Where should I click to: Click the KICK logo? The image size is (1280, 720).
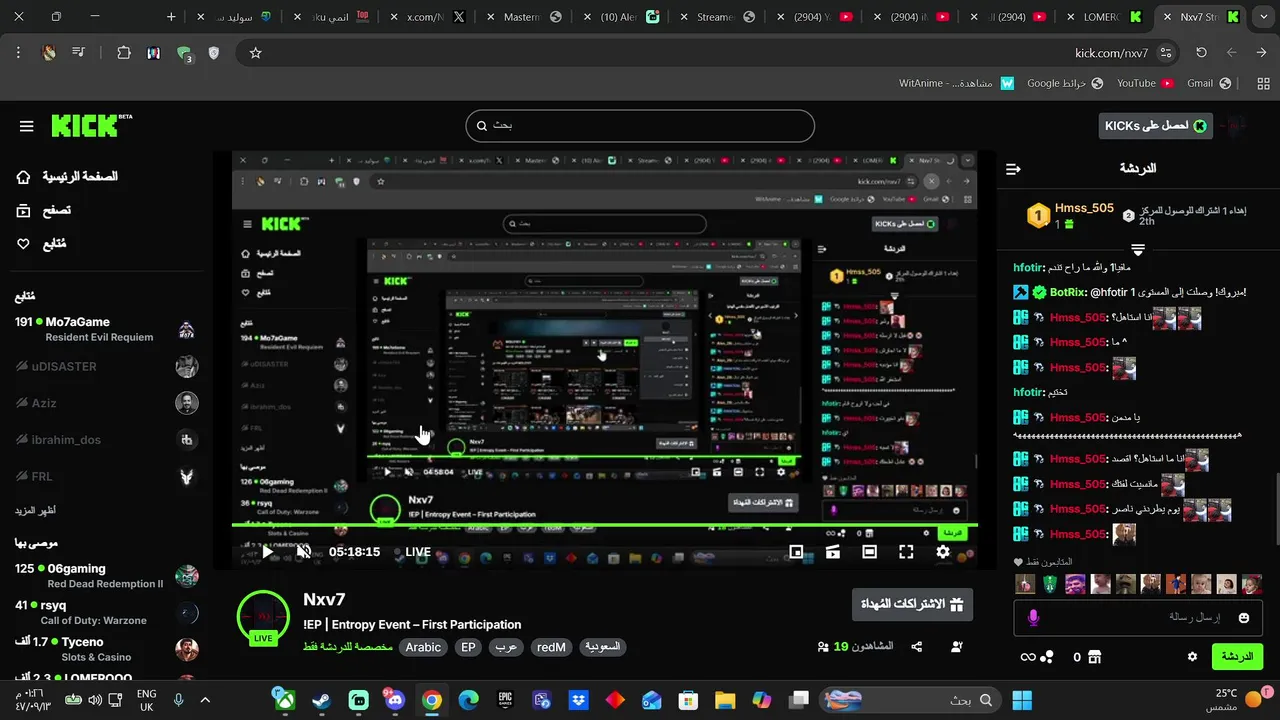coord(91,125)
